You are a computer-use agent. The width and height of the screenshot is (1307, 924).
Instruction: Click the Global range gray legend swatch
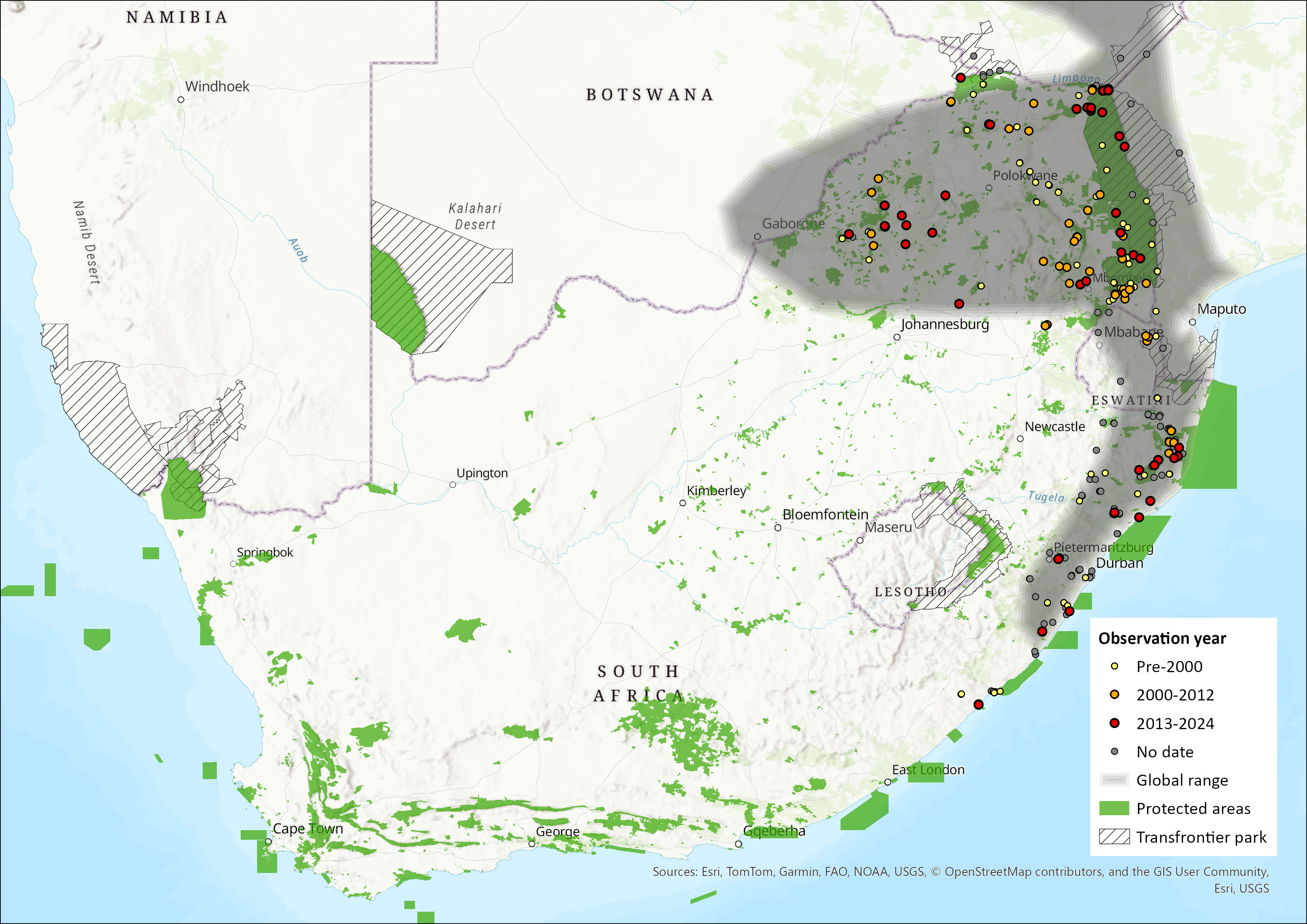click(1114, 779)
